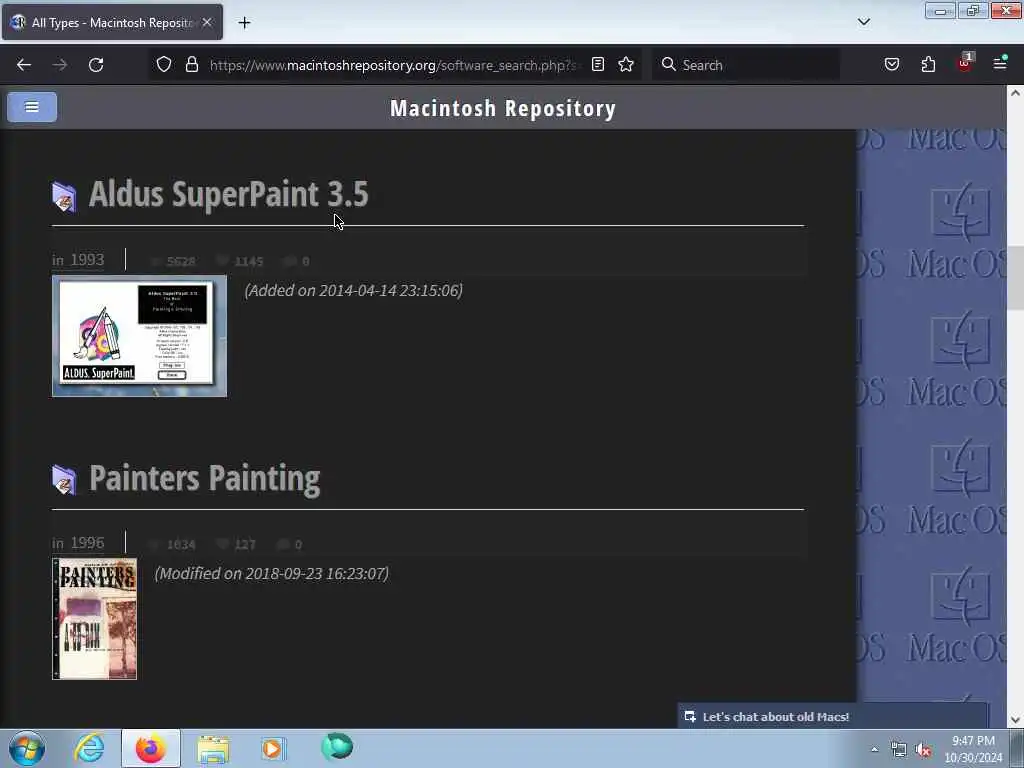Click the Aldus SuperPaint folder icon

pos(64,197)
